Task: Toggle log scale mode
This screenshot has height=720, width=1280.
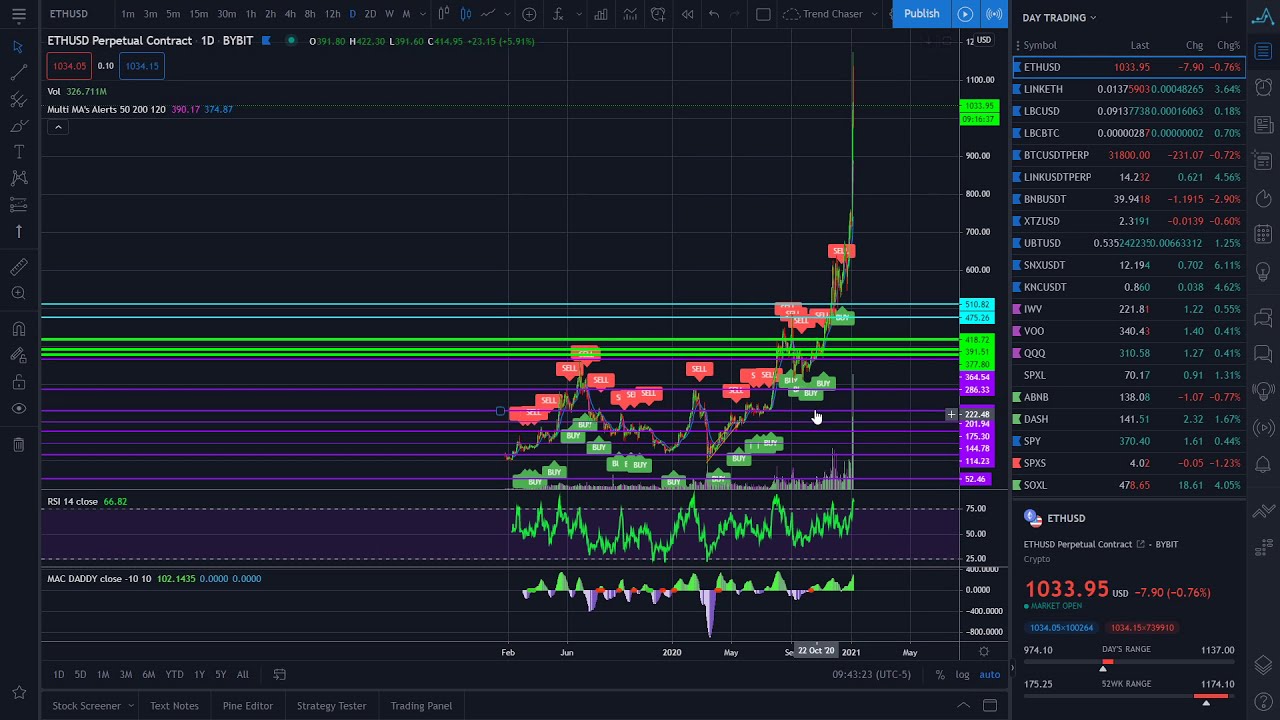Action: click(x=962, y=675)
